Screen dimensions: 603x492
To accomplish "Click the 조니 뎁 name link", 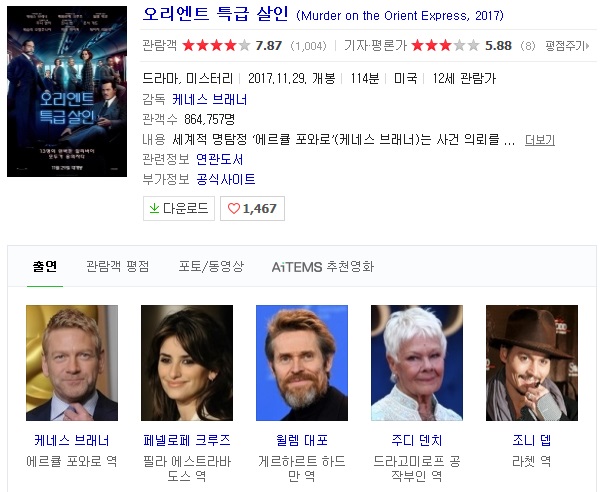I will click(532, 440).
